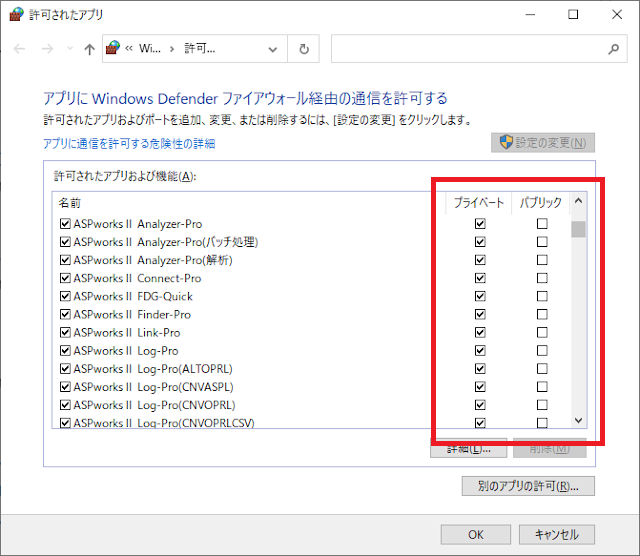Click the Forward arrow navigation icon
This screenshot has width=640, height=556.
(x=48, y=49)
